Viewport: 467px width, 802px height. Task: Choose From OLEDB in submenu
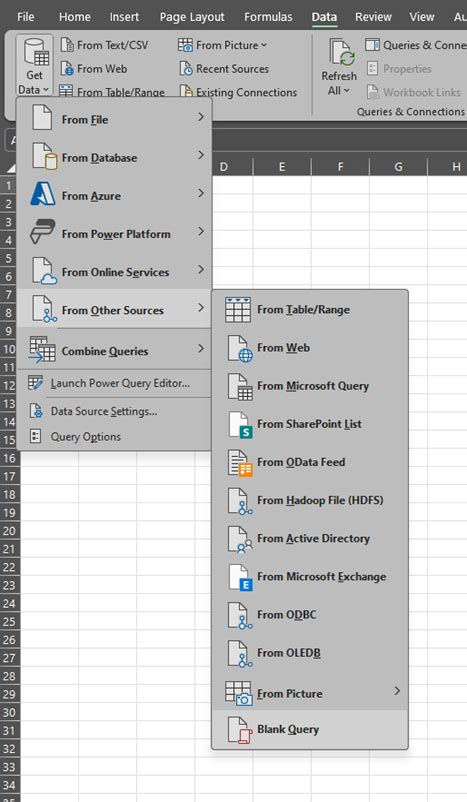click(x=310, y=653)
